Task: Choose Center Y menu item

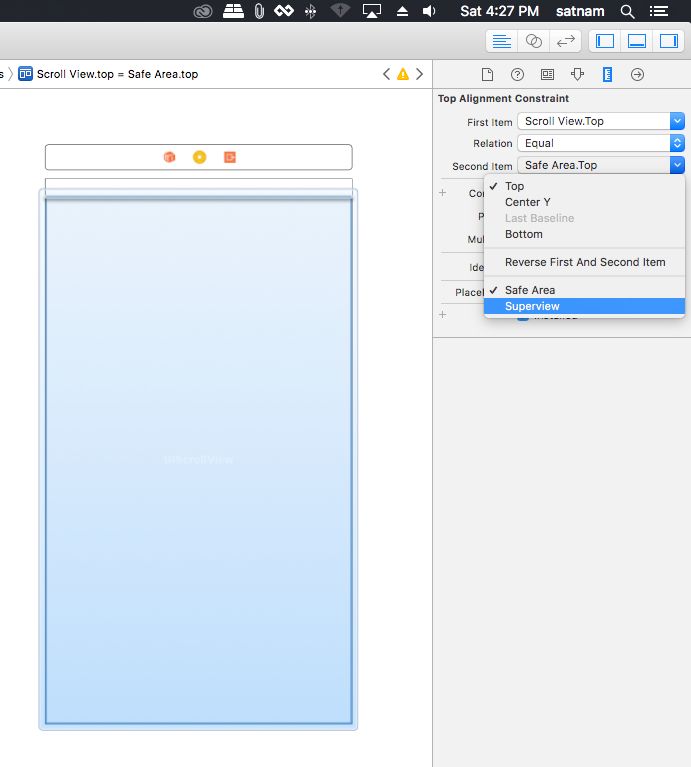Action: point(584,202)
